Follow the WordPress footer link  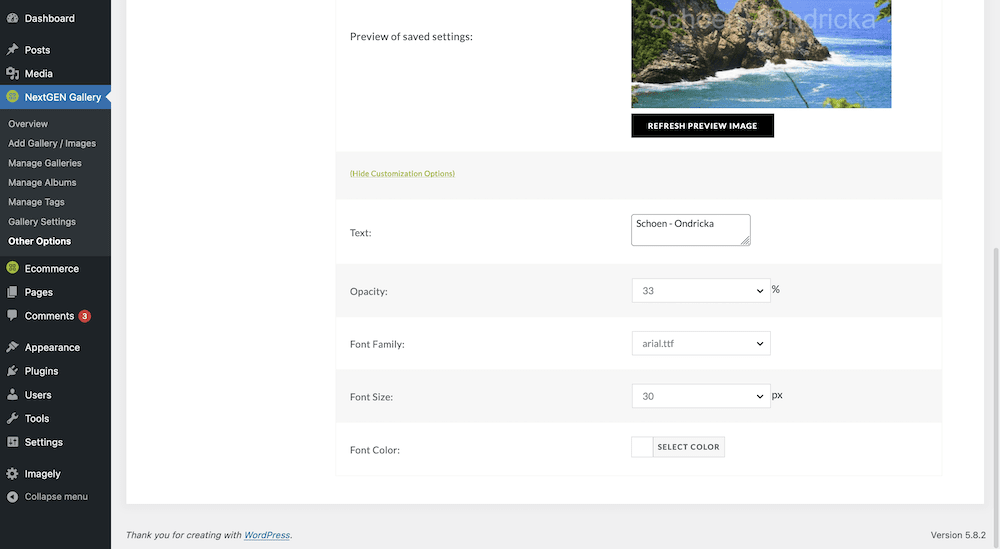click(x=267, y=535)
